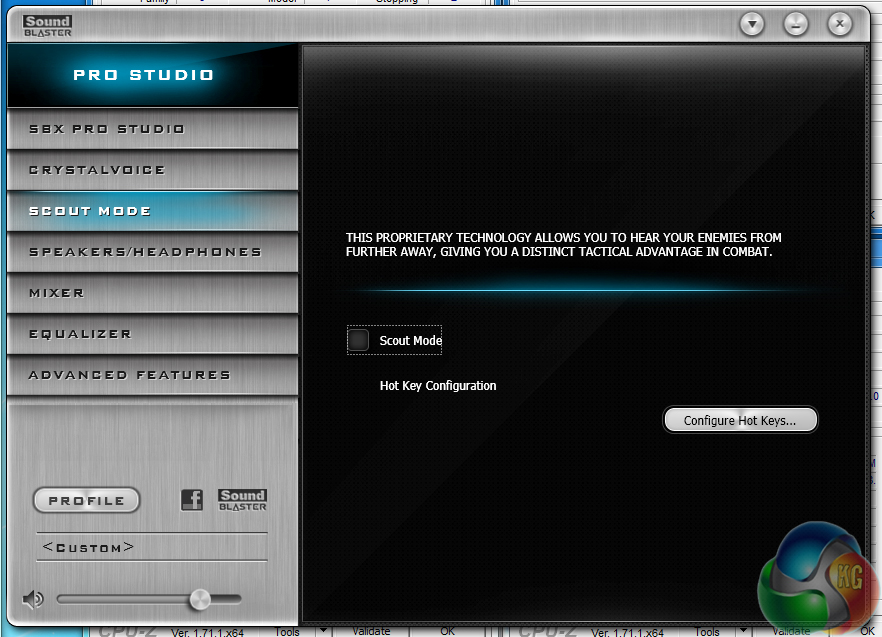This screenshot has width=882, height=637.
Task: Switch to the CrystalVoice section
Action: tap(152, 170)
